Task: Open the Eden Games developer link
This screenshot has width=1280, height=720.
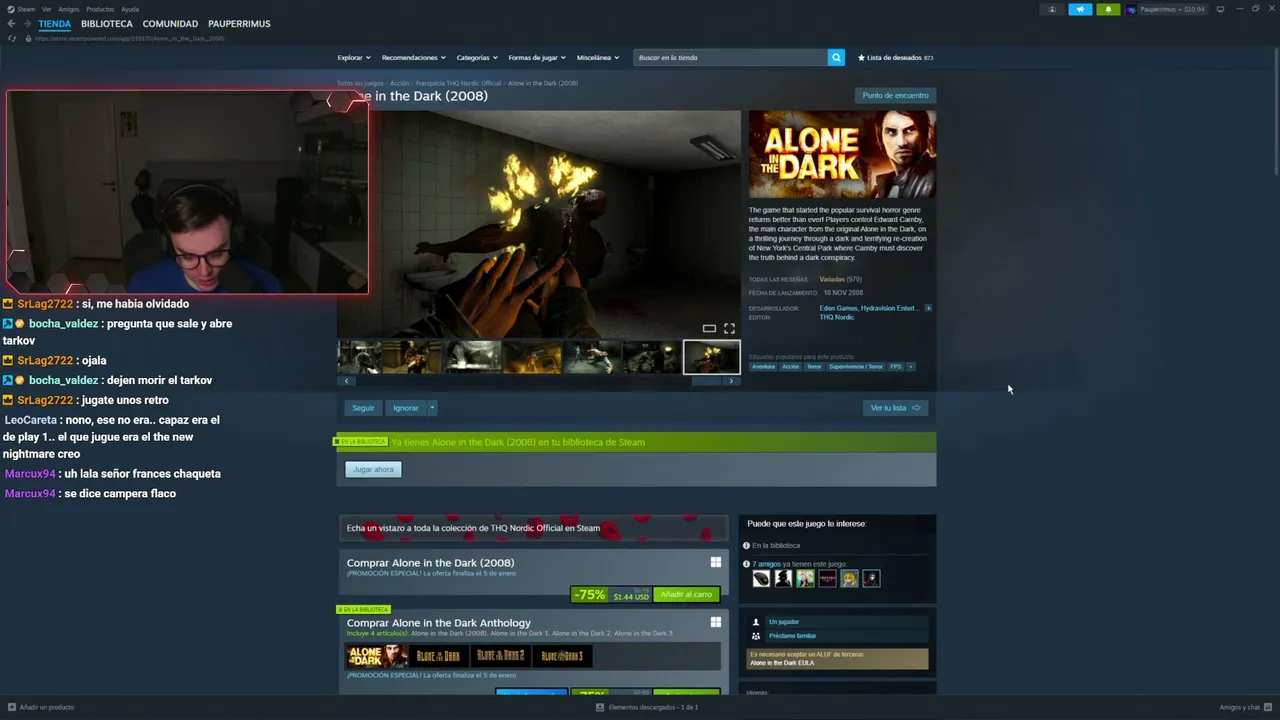Action: pyautogui.click(x=838, y=308)
